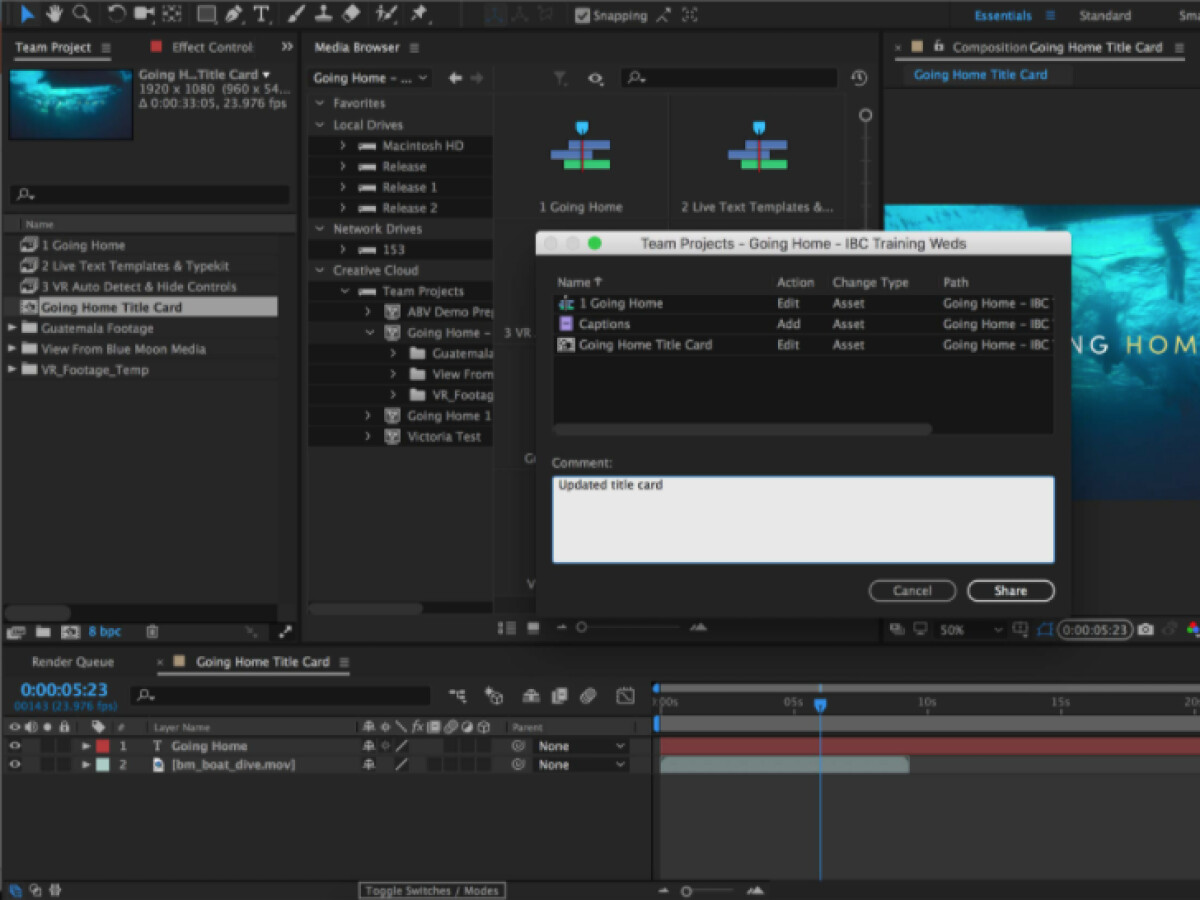The height and width of the screenshot is (900, 1200).
Task: Click the Comment text field
Action: [x=803, y=519]
